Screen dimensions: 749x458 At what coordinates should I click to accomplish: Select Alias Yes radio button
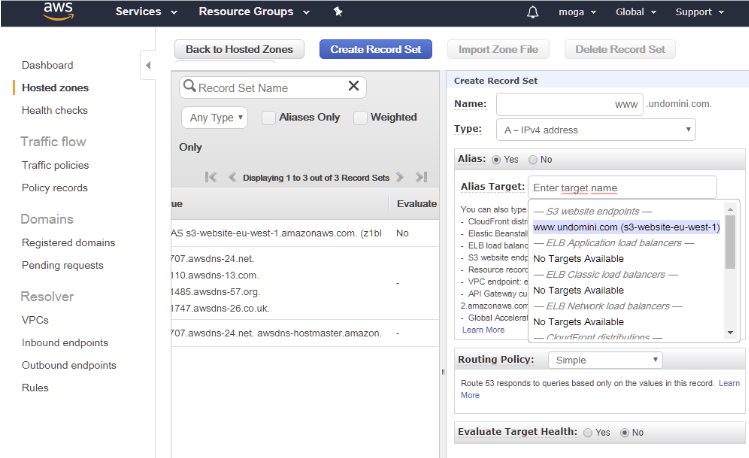click(496, 160)
